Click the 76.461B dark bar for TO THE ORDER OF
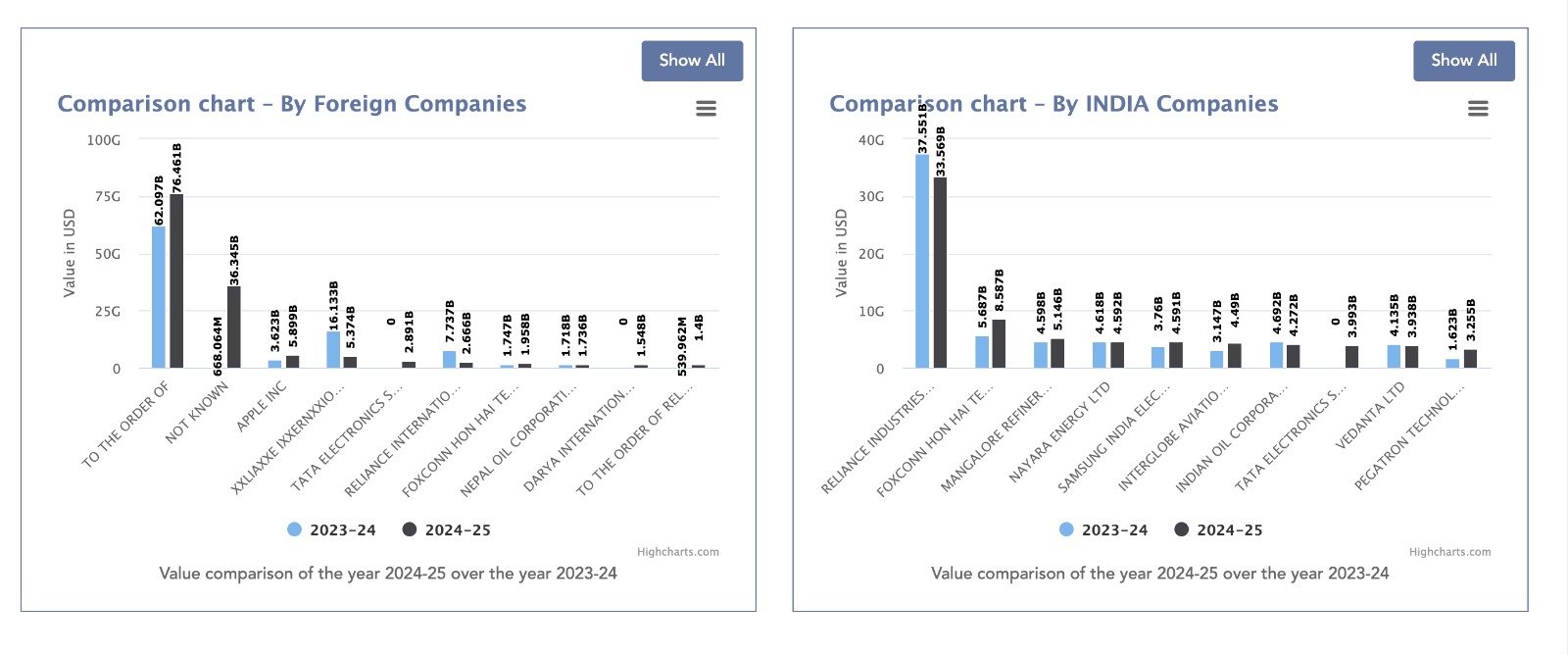 (x=176, y=284)
